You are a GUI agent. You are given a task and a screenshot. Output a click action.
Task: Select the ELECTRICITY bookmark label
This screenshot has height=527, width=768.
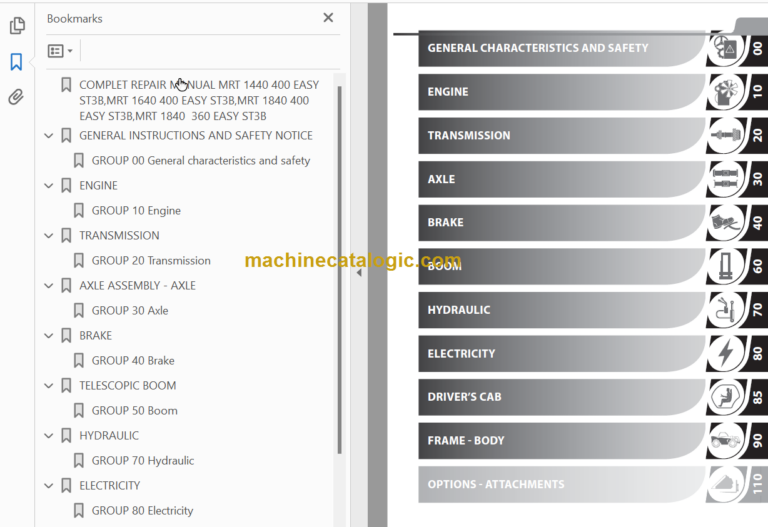[110, 485]
